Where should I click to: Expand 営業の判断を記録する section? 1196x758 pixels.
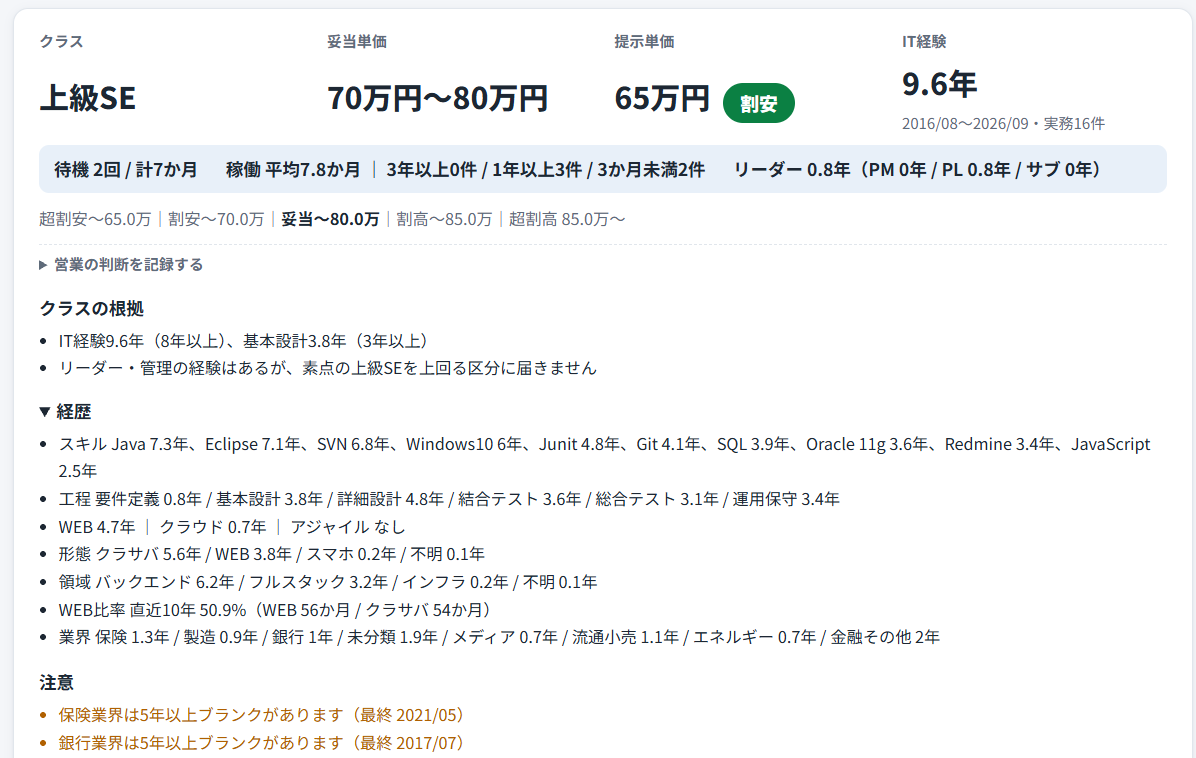click(x=121, y=265)
